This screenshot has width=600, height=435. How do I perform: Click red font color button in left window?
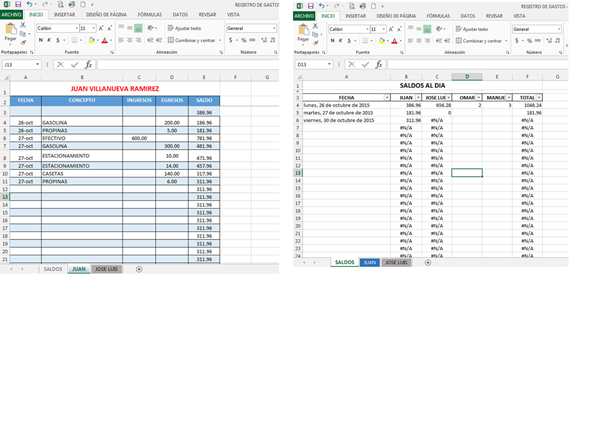pyautogui.click(x=101, y=40)
